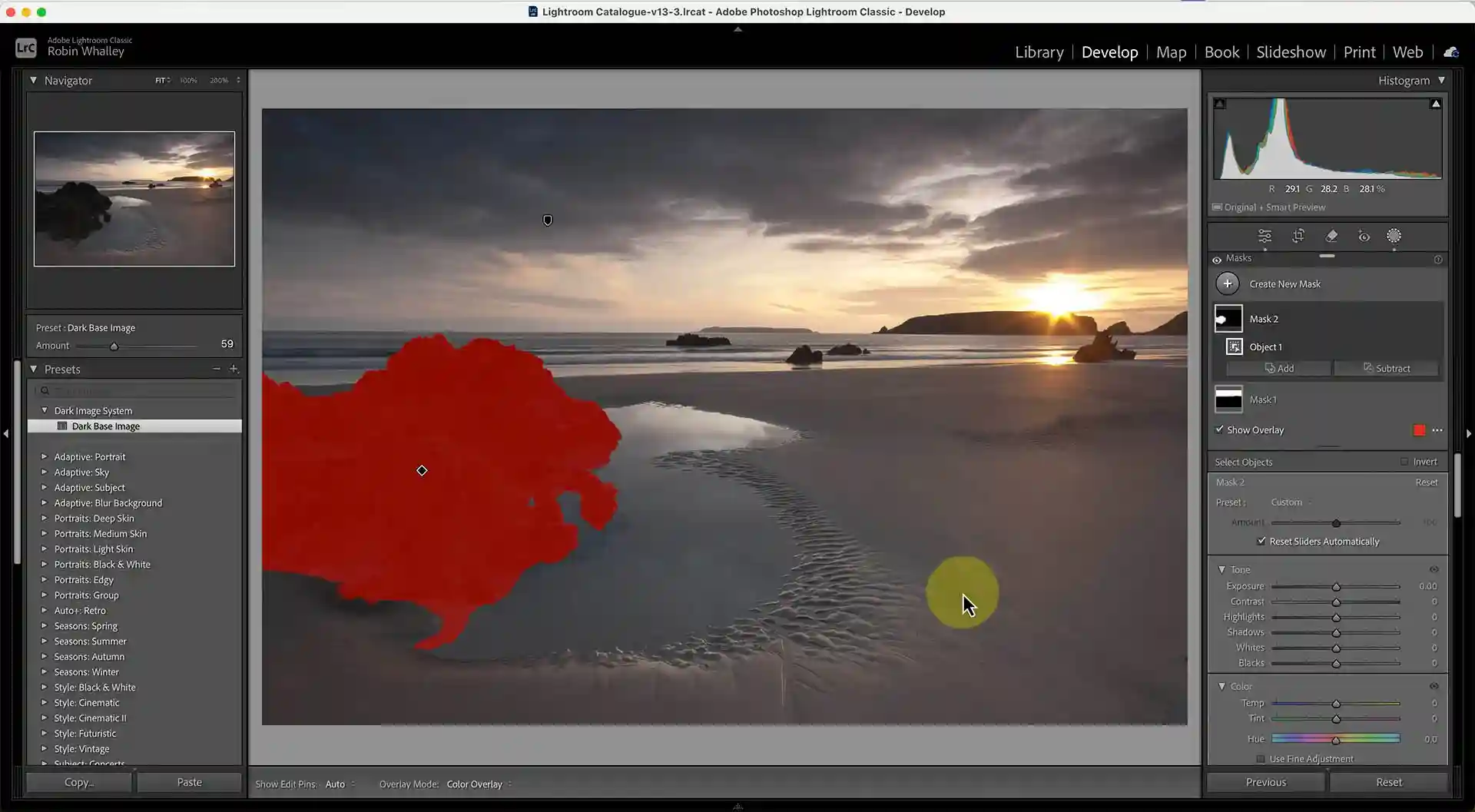The height and width of the screenshot is (812, 1475).
Task: Expand the Style: Cinematic preset group
Action: (x=45, y=702)
